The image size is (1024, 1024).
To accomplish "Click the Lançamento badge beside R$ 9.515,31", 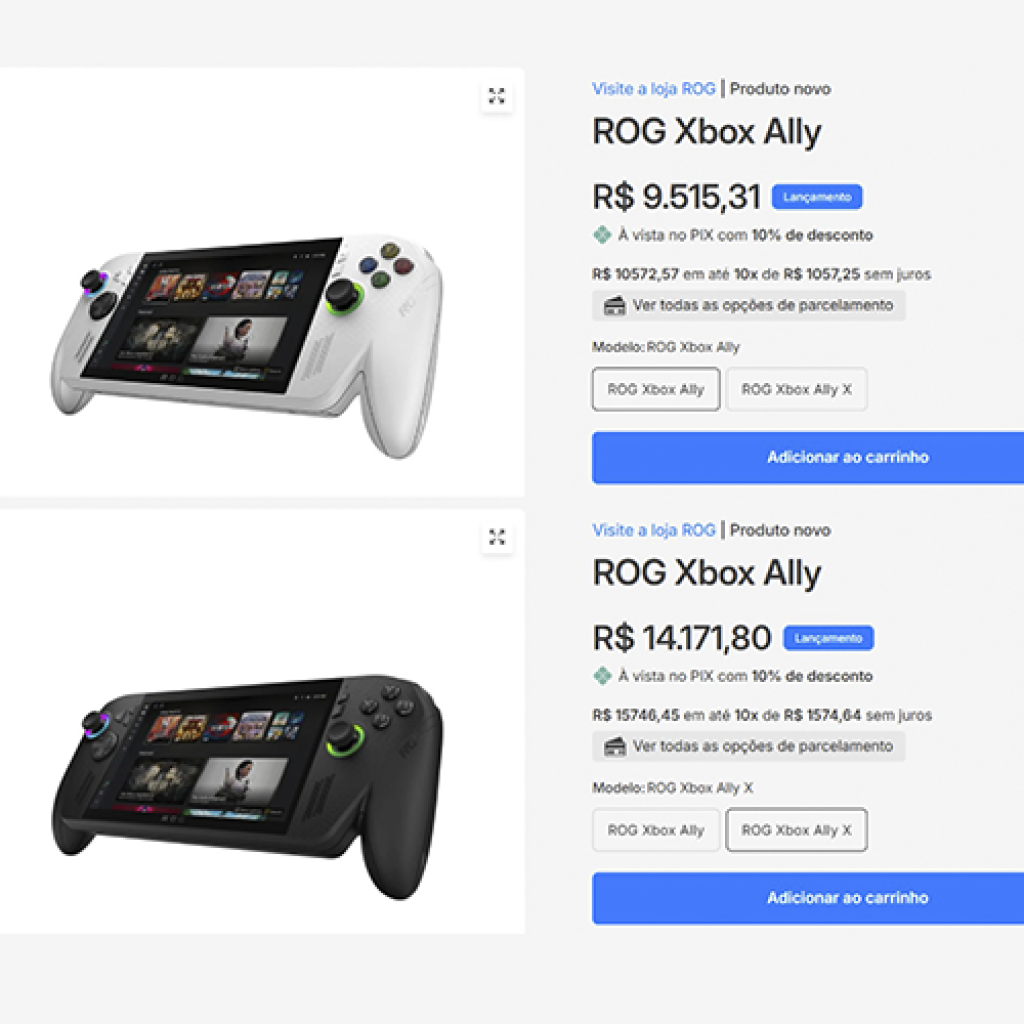I will (816, 197).
